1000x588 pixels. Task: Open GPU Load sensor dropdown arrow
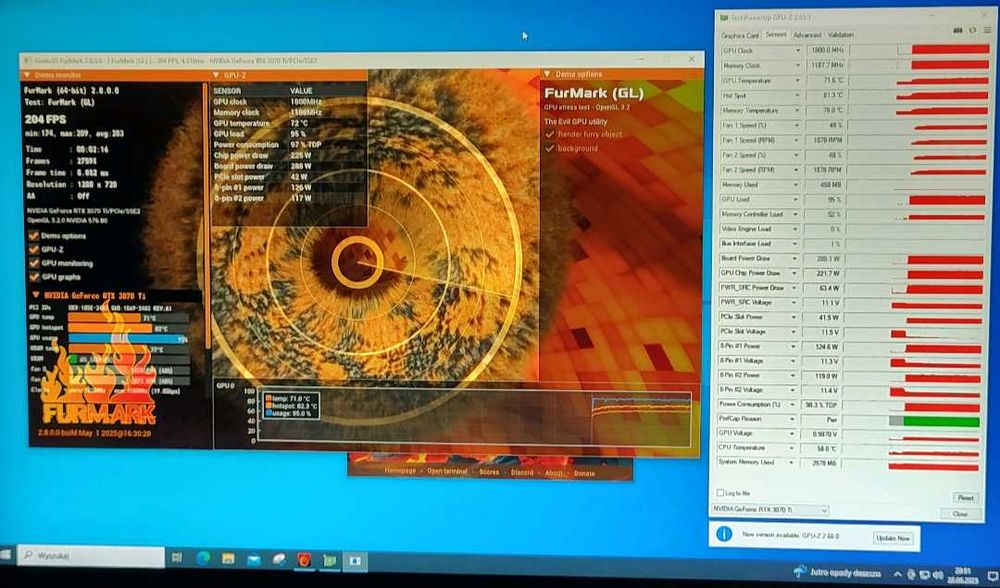click(x=796, y=200)
